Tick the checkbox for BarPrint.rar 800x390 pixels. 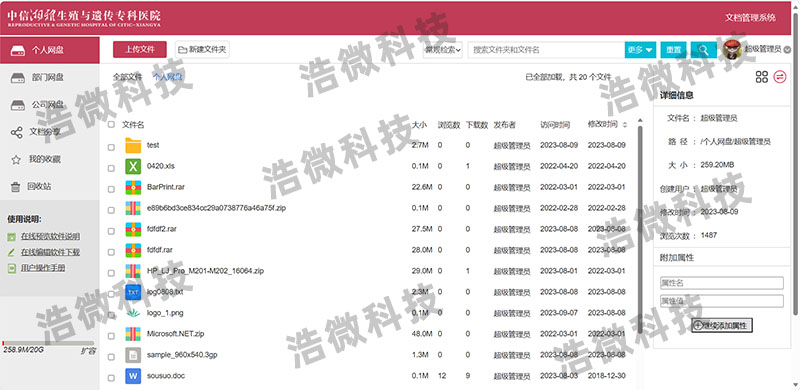coord(111,189)
